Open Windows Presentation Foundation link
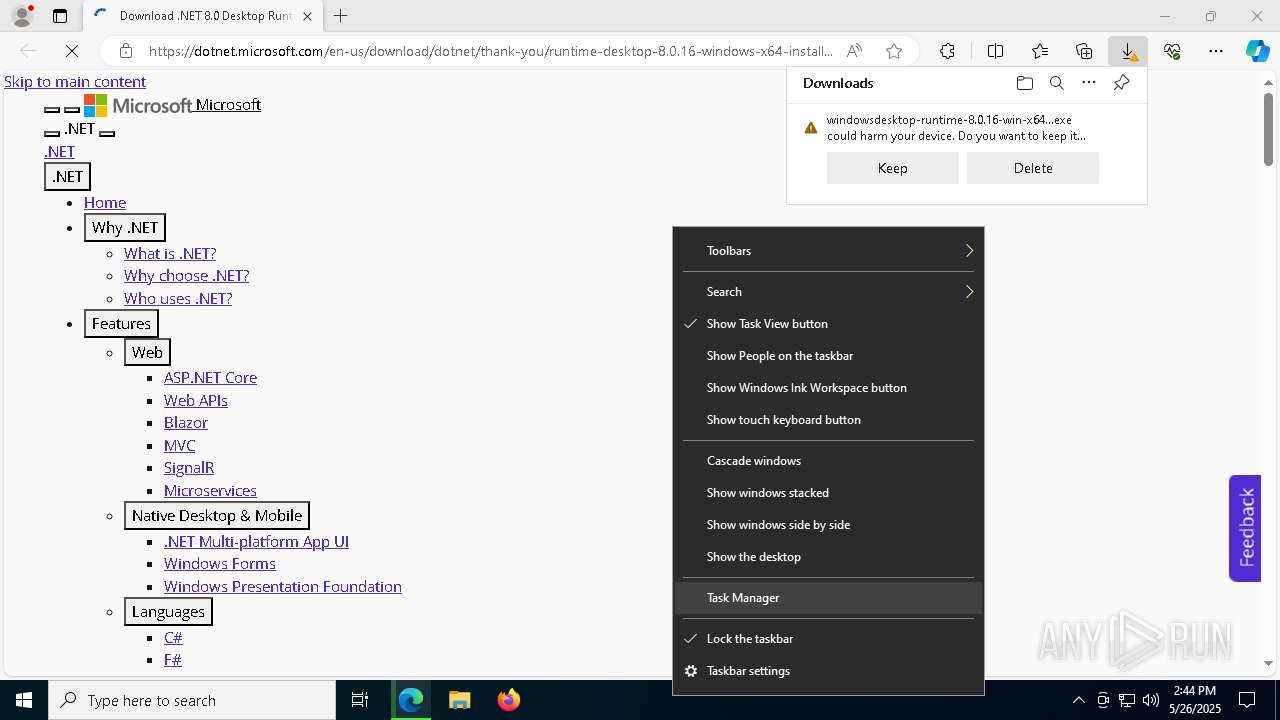 click(x=283, y=587)
